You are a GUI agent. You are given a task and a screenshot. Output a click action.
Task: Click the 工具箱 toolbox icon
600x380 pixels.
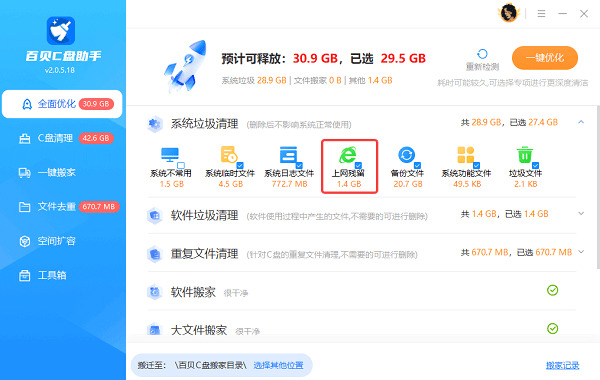(x=24, y=276)
